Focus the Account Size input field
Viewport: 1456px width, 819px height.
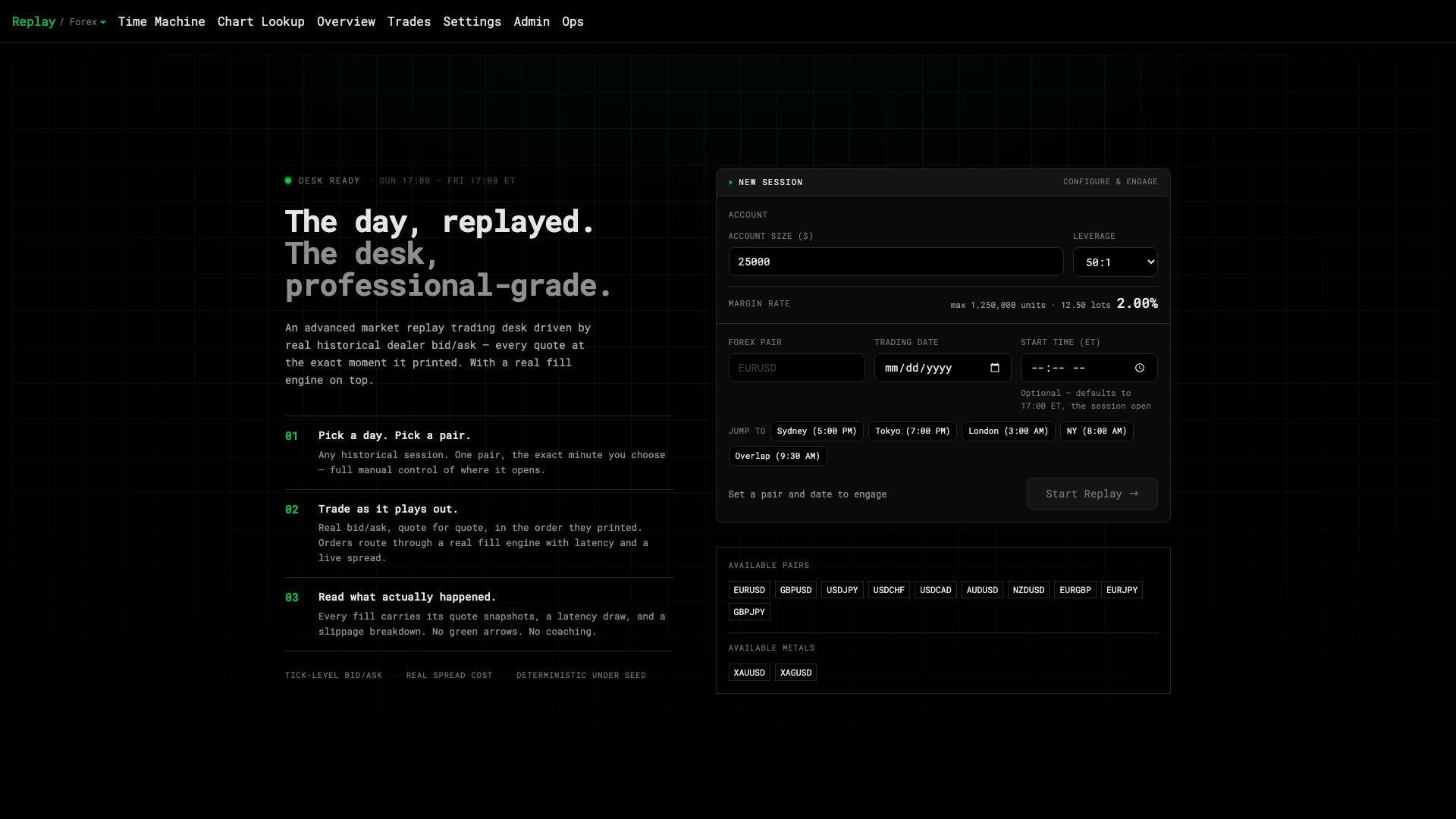click(x=896, y=262)
